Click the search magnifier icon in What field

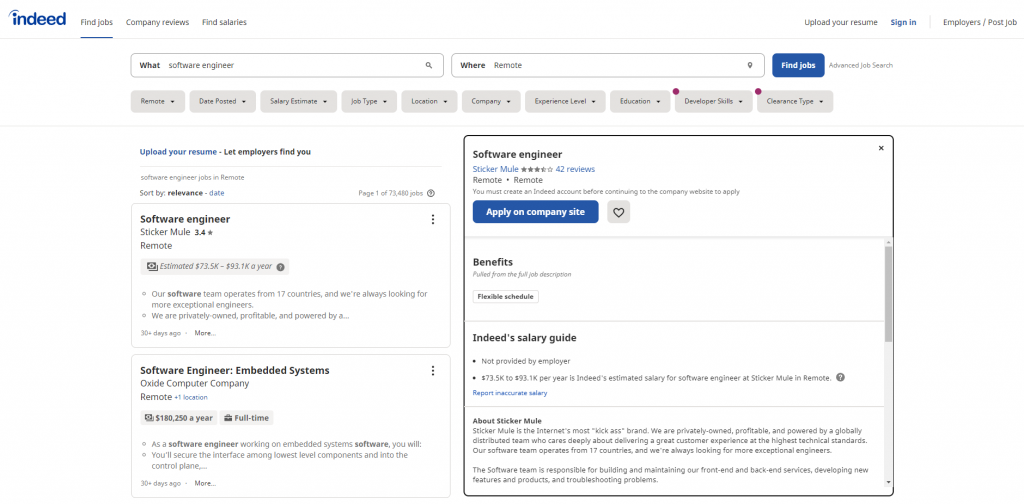pyautogui.click(x=429, y=65)
